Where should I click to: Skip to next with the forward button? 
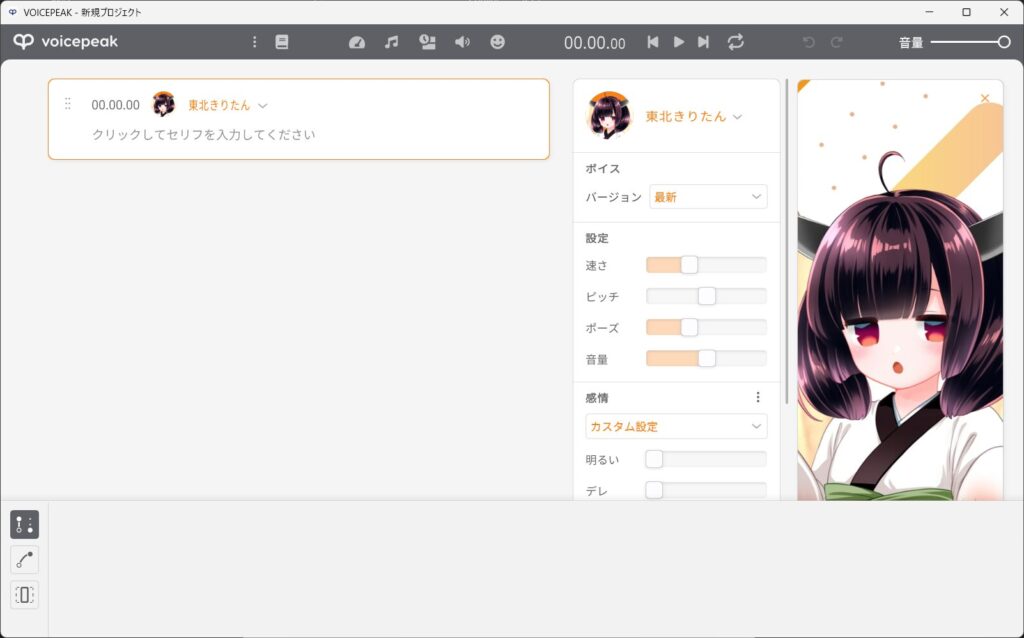click(x=703, y=42)
